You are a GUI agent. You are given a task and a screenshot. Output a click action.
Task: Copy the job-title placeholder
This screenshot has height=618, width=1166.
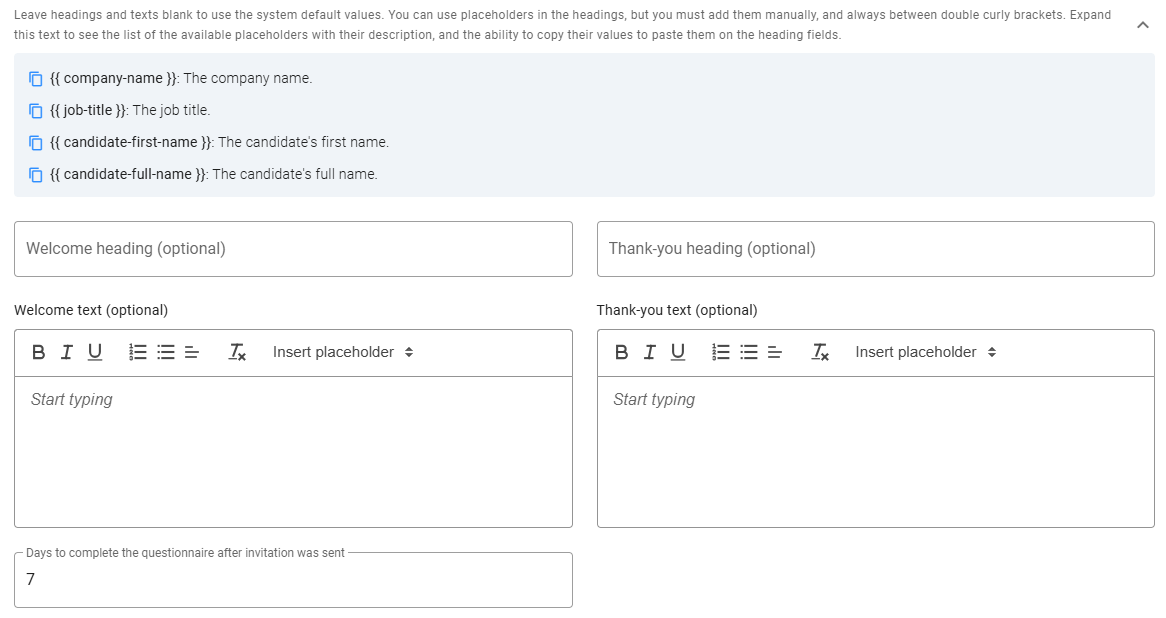pos(35,110)
